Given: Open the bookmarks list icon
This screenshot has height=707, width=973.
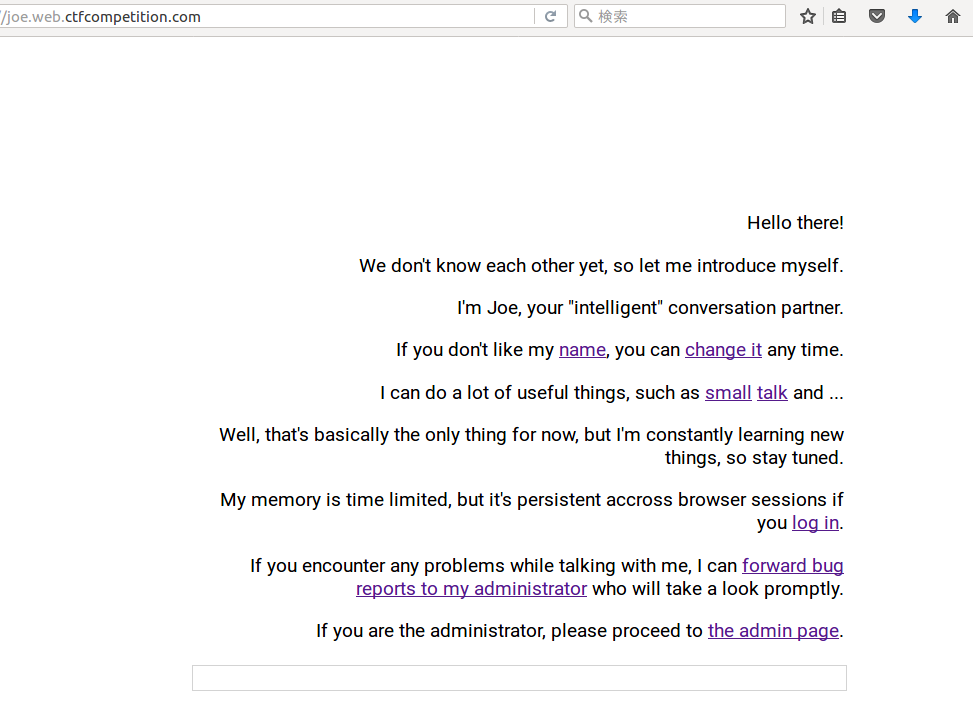Looking at the screenshot, I should [839, 17].
